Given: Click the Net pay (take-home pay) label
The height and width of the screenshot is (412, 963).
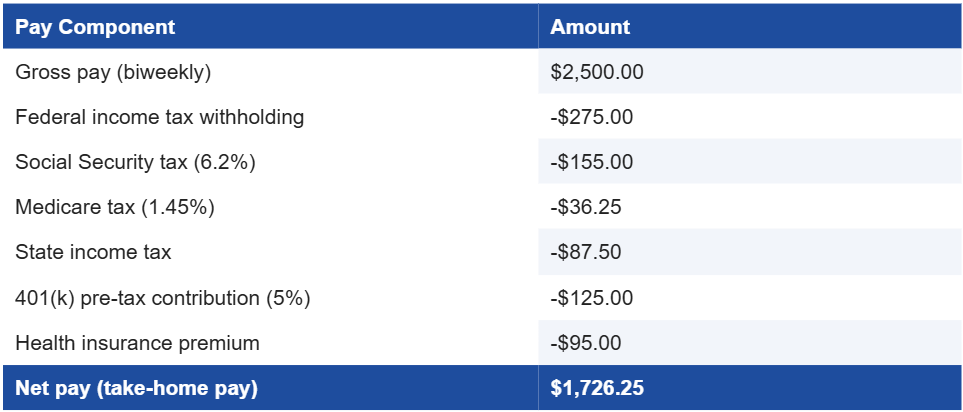Looking at the screenshot, I should pos(136,388).
